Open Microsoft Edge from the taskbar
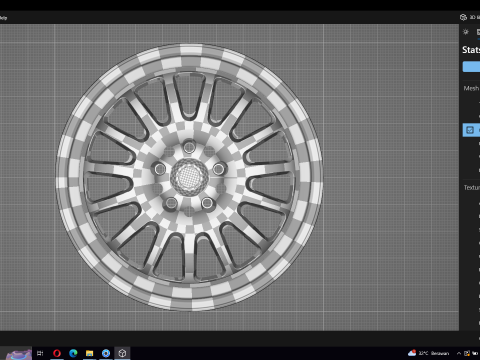Image resolution: width=480 pixels, height=360 pixels. tap(73, 353)
